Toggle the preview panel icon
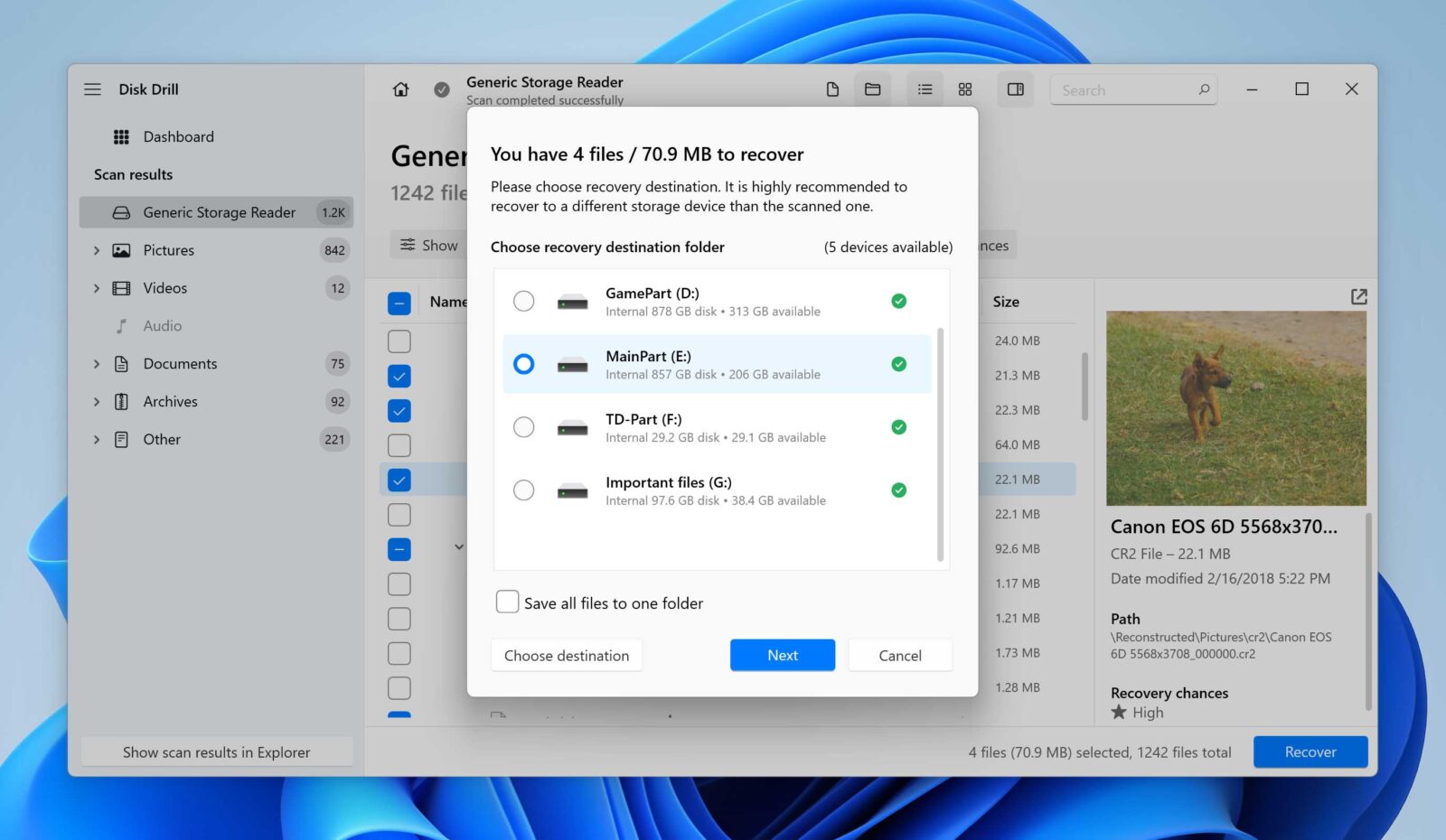Image resolution: width=1446 pixels, height=840 pixels. [x=1015, y=89]
